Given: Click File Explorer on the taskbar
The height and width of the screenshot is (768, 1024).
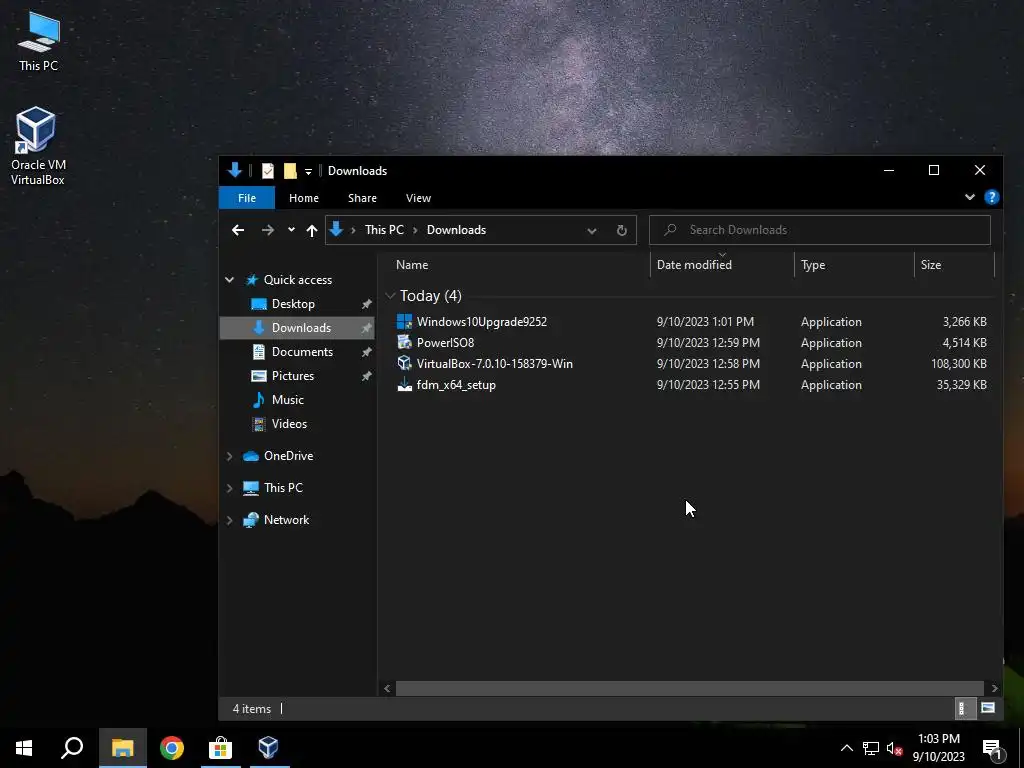Looking at the screenshot, I should [x=122, y=748].
